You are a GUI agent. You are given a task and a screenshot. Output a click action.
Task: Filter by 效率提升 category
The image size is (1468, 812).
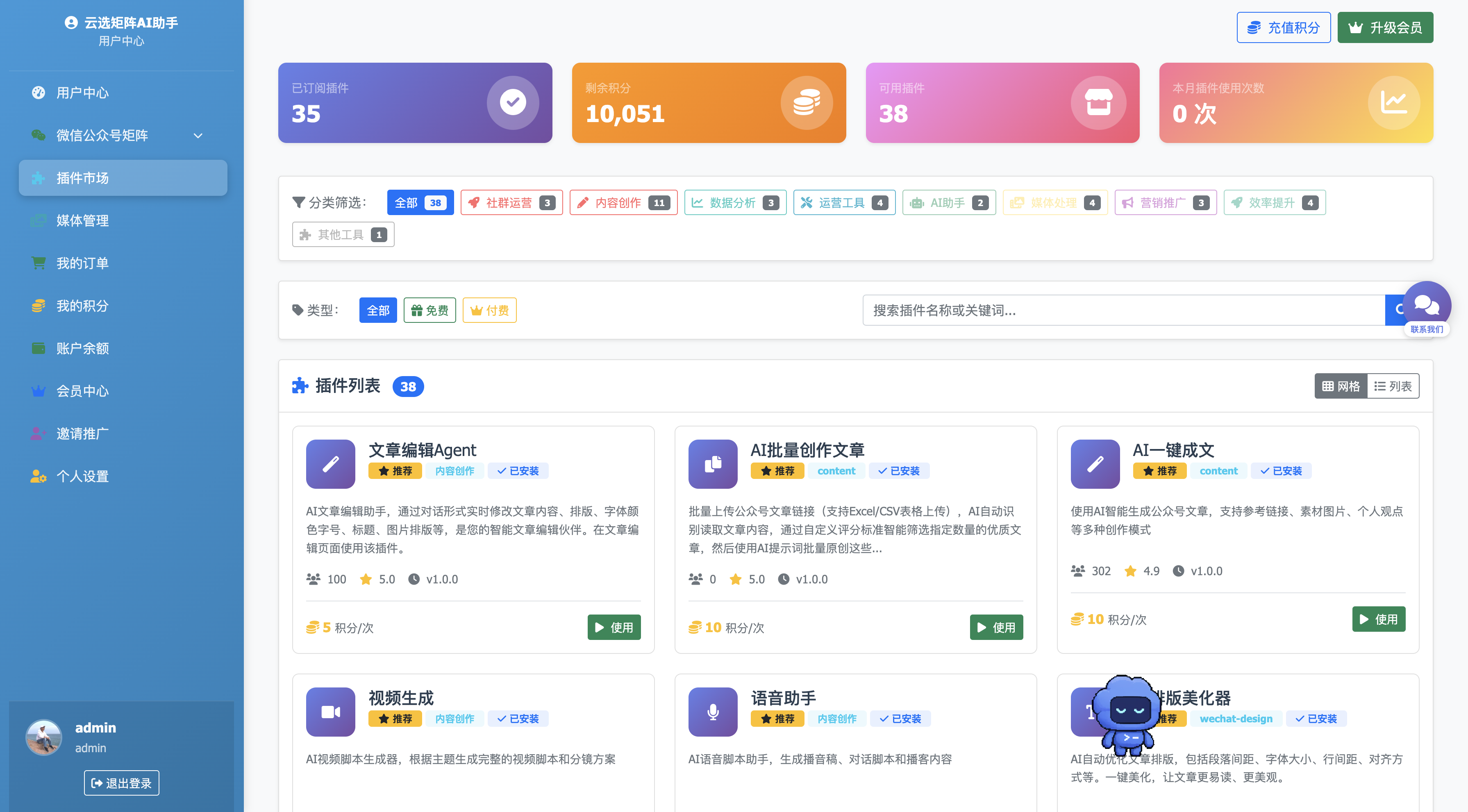click(1275, 202)
